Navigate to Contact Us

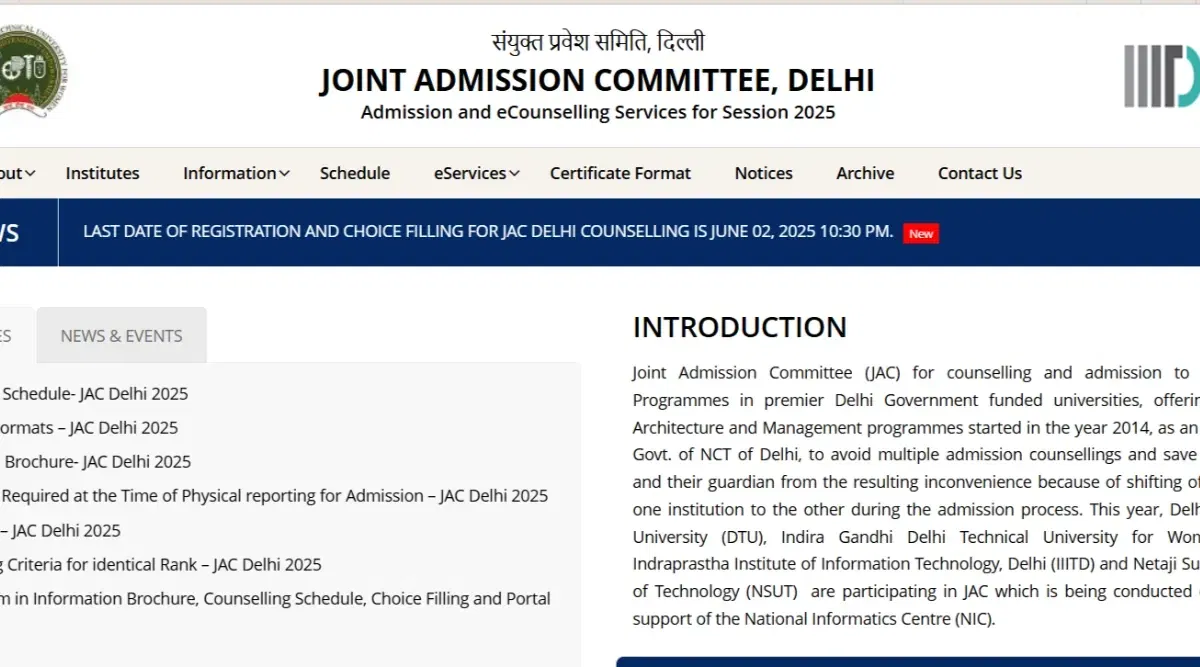point(979,173)
